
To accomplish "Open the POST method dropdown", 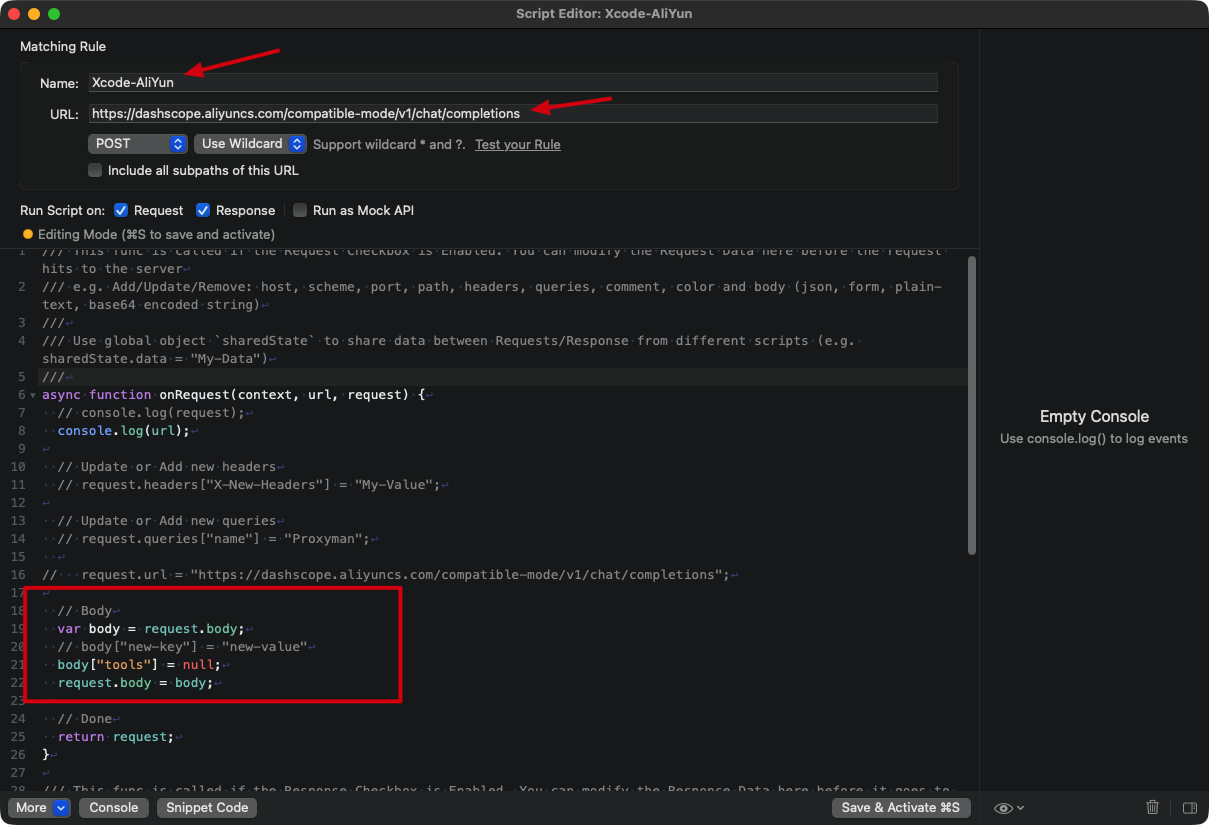I will (137, 144).
